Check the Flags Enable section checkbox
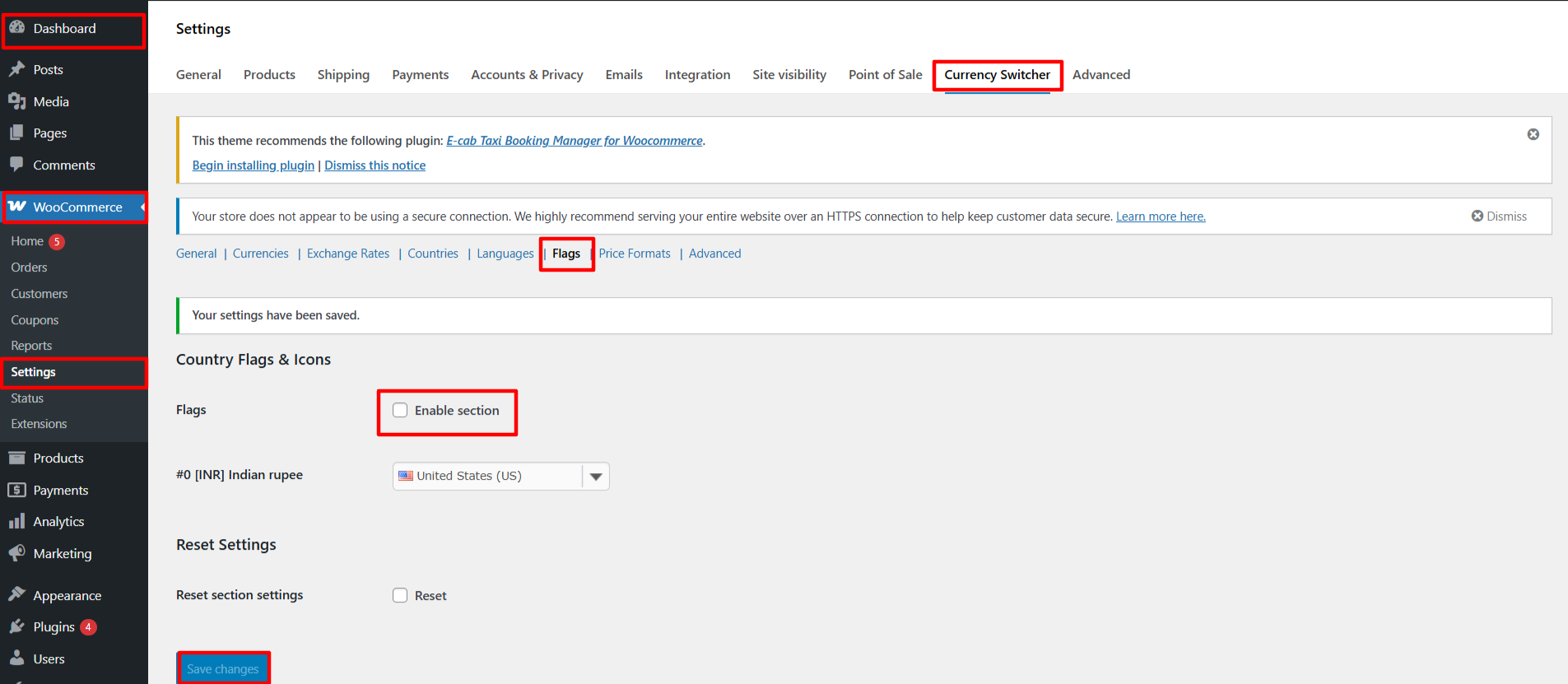The width and height of the screenshot is (1568, 684). 400,410
